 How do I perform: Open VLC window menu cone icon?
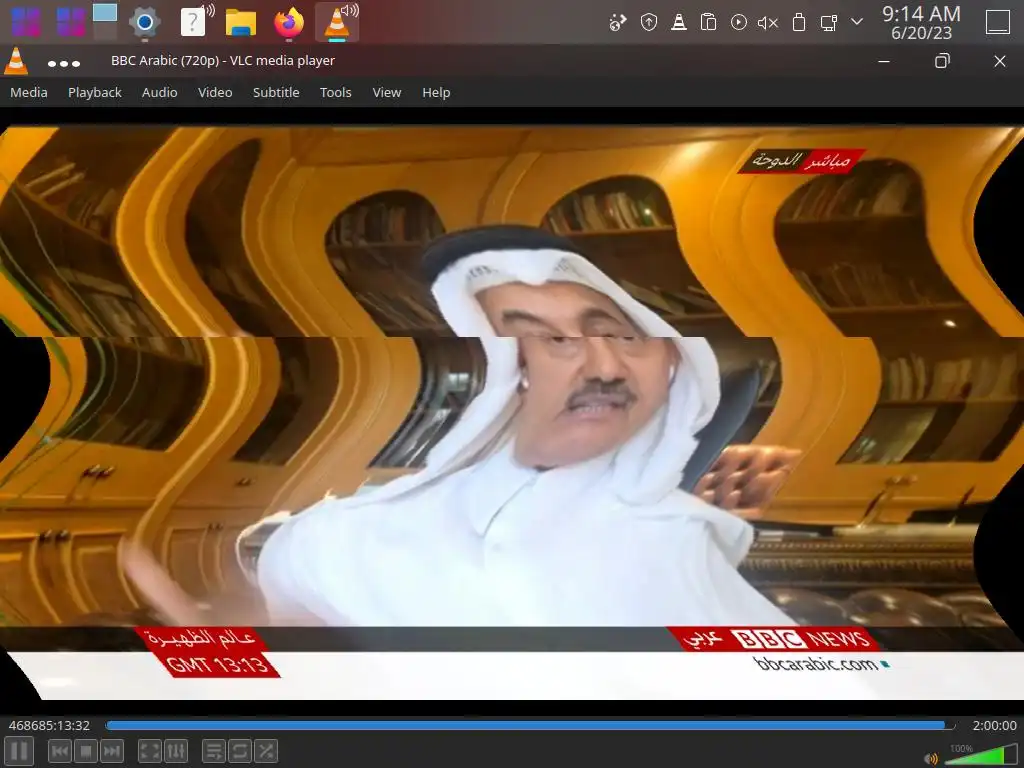click(16, 61)
